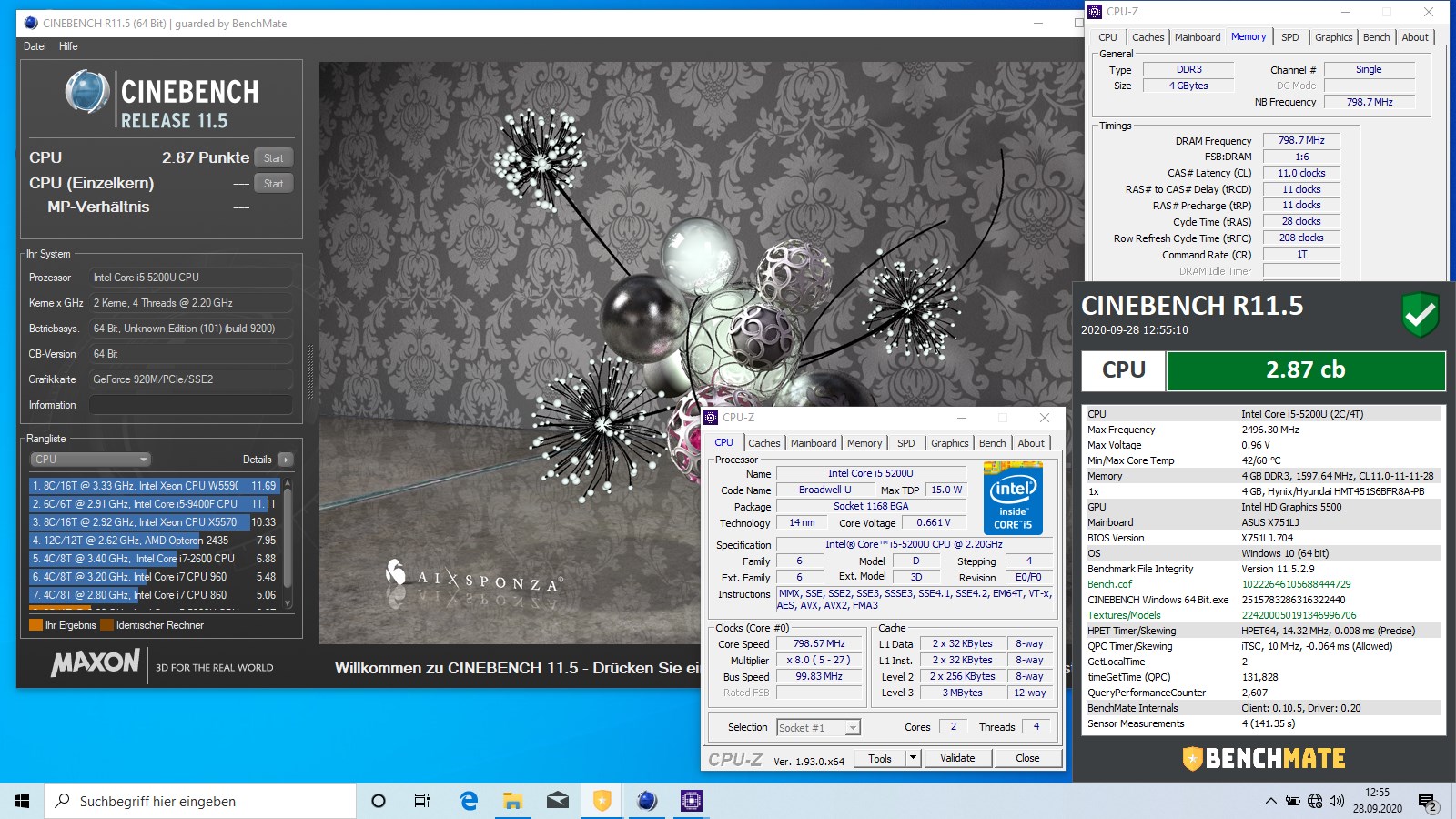The height and width of the screenshot is (819, 1456).
Task: Click the MAXON logo in Cinebench
Action: (96, 662)
